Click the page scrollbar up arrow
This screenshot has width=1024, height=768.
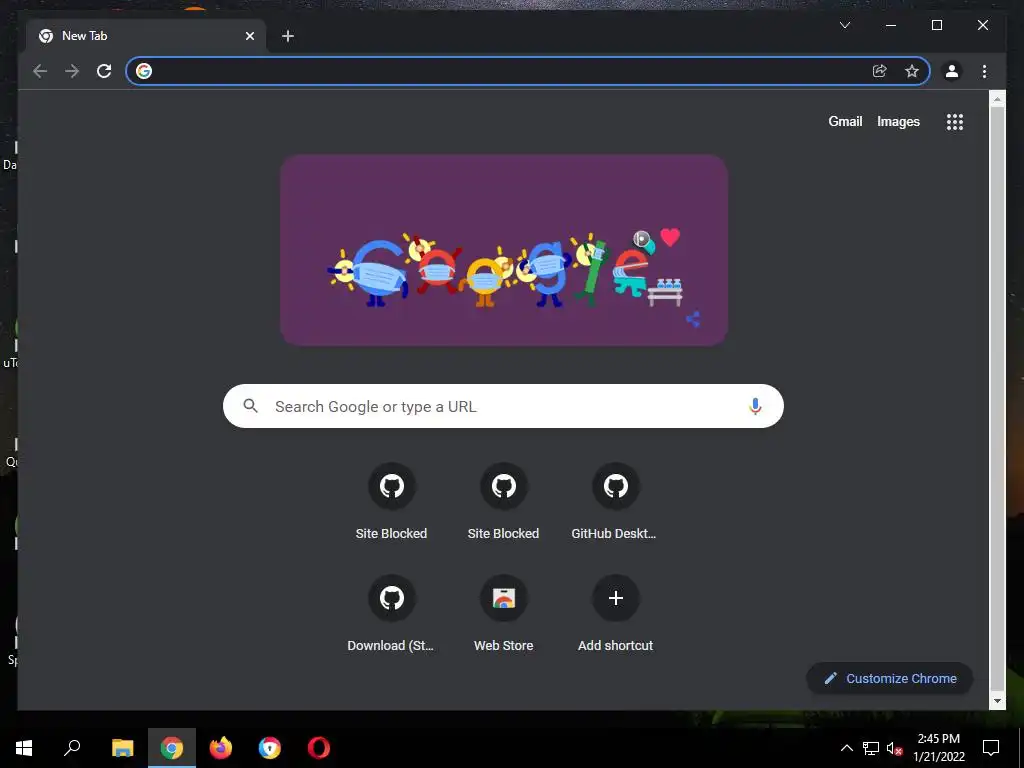point(997,99)
